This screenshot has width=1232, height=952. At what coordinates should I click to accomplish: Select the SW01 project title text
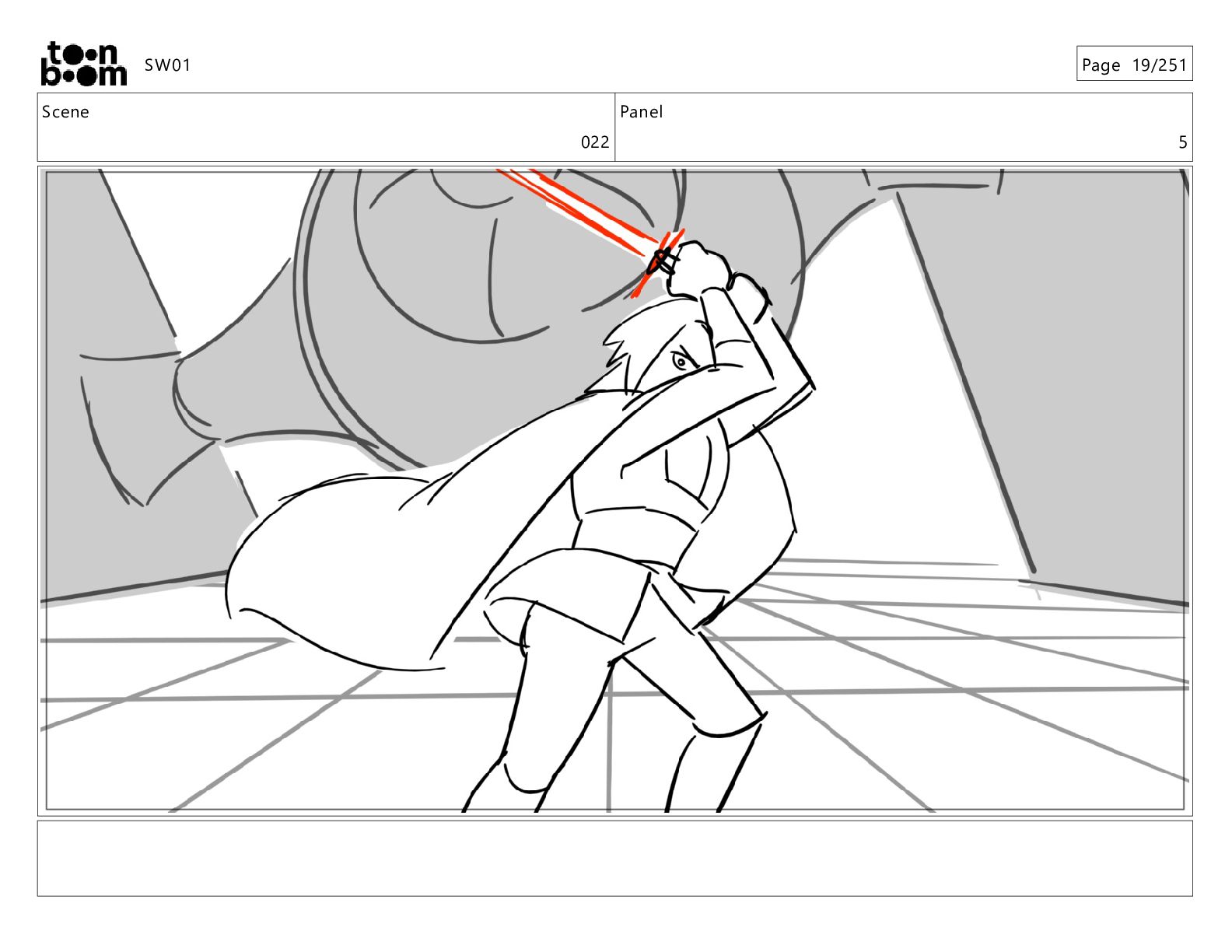coord(167,65)
